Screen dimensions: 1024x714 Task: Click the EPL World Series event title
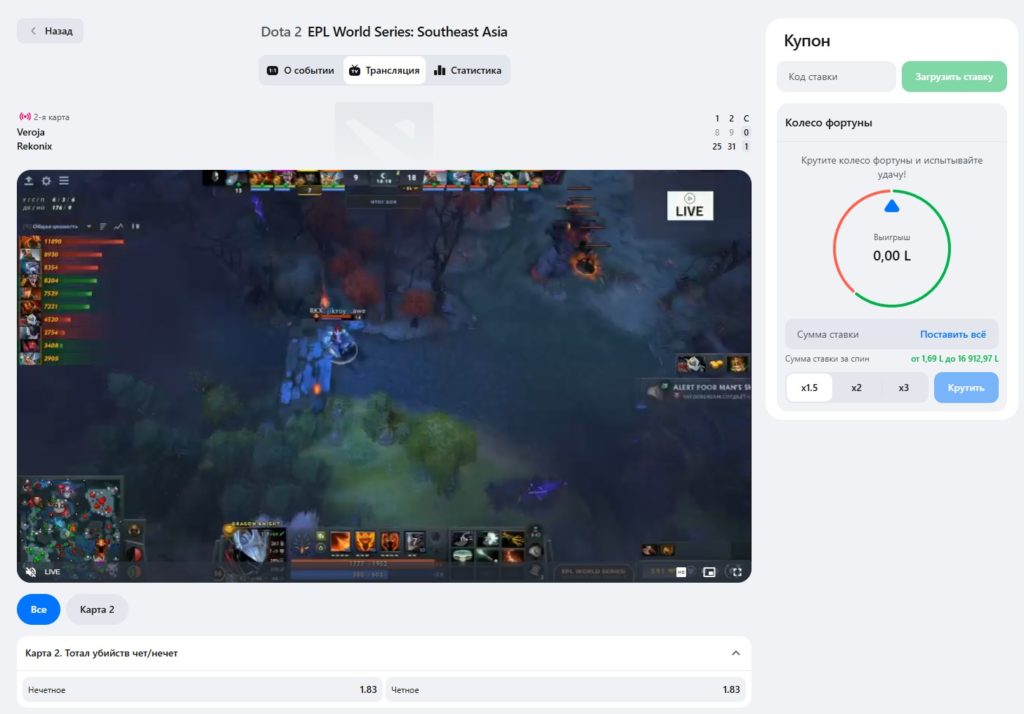408,32
